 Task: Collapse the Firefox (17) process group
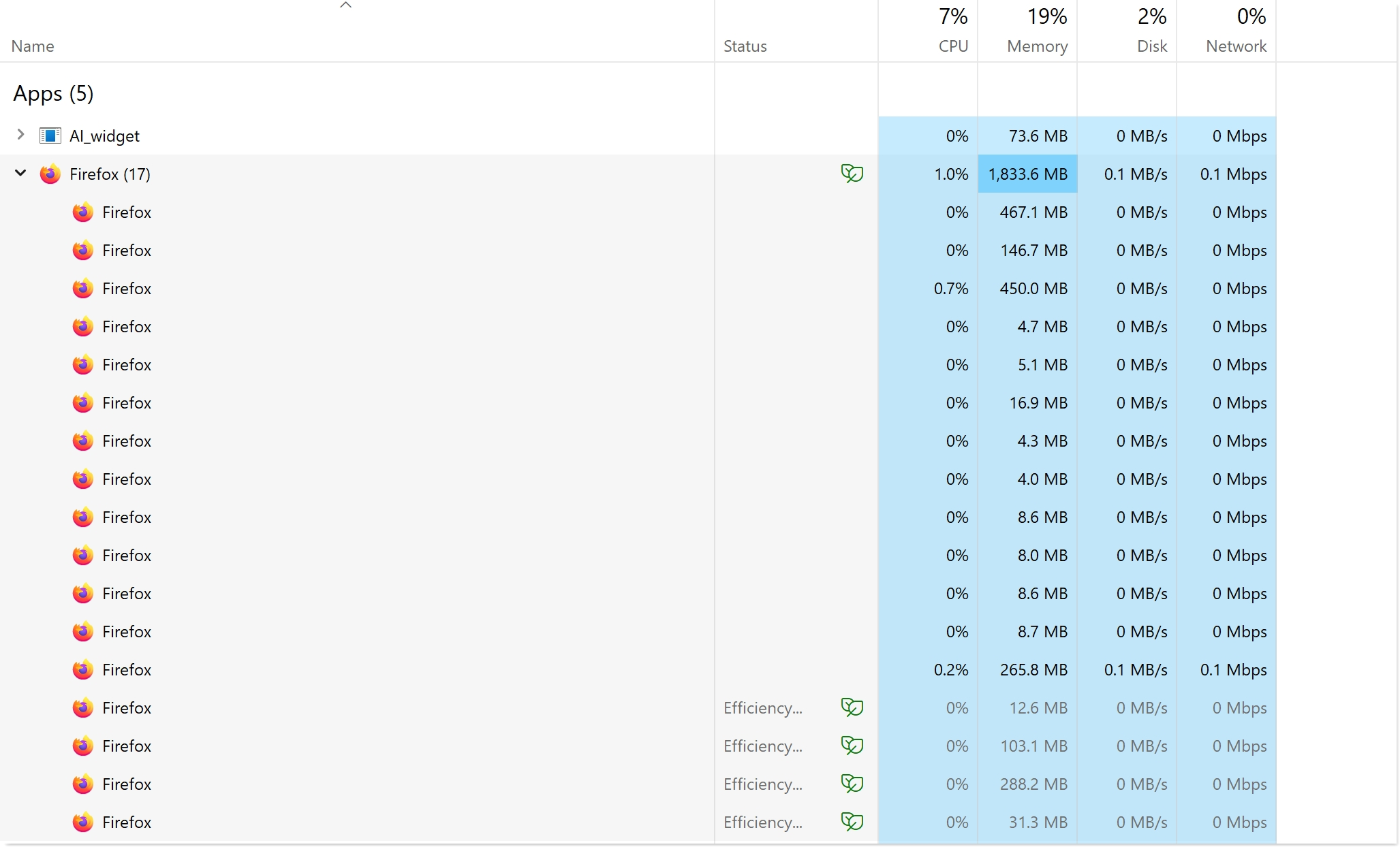pos(20,173)
